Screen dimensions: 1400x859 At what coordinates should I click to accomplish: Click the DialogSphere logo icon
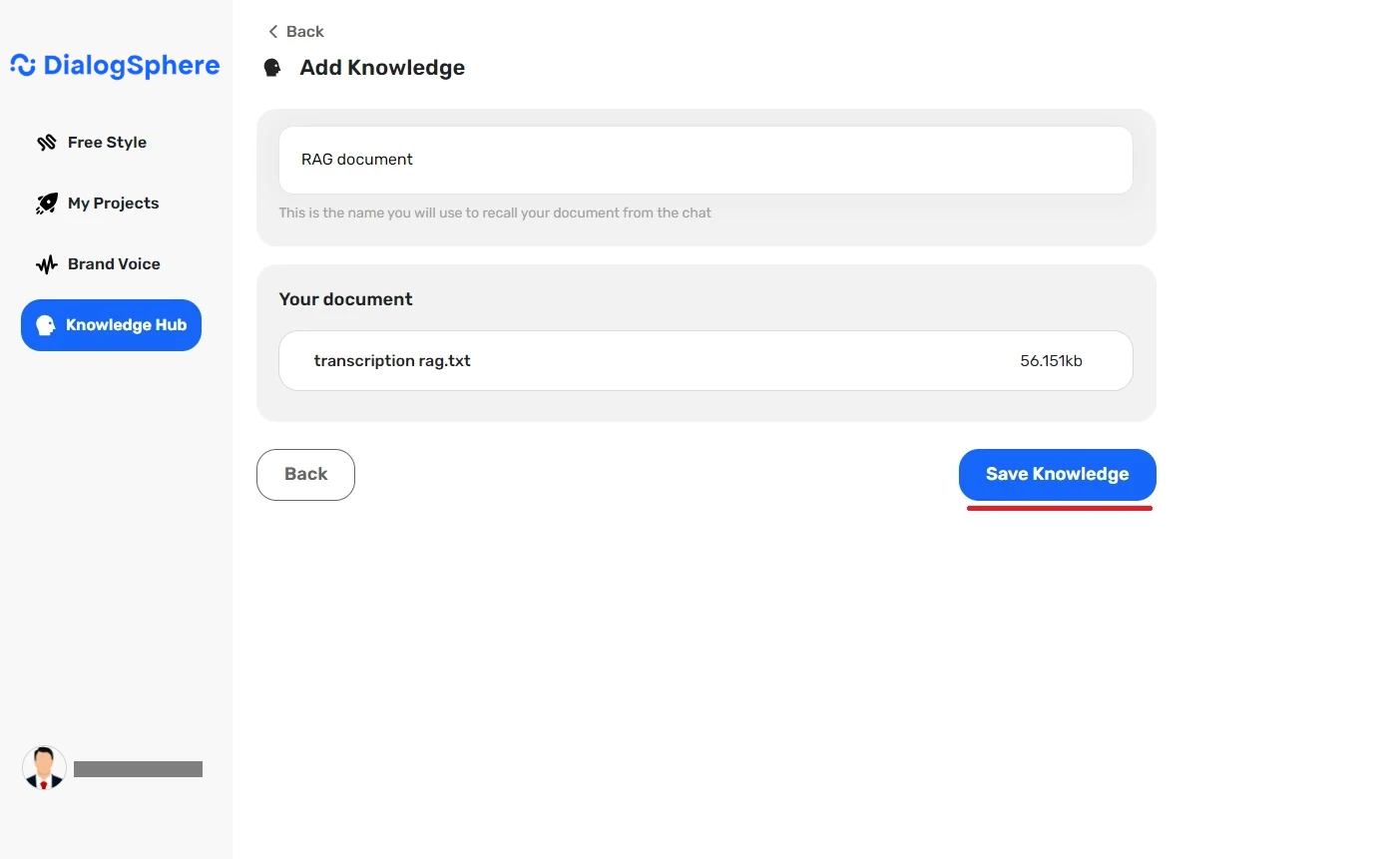[20, 64]
